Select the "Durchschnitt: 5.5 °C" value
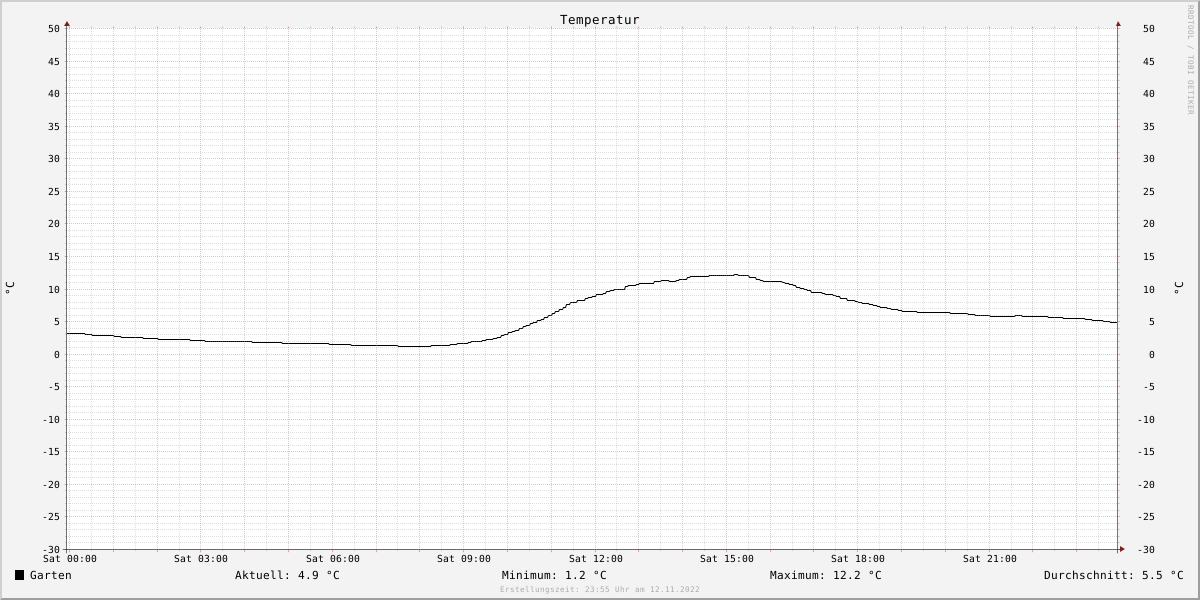Screen dimensions: 1200x600 [x=1114, y=575]
